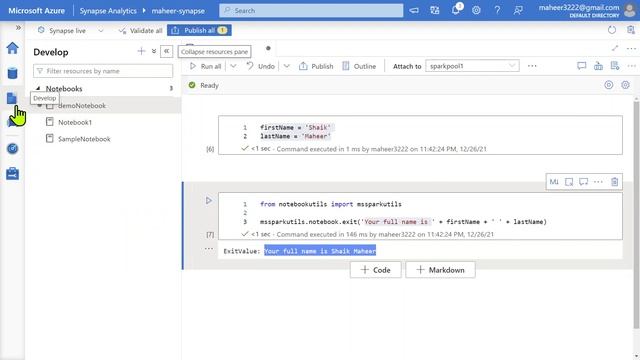Viewport: 640px width, 360px height.
Task: Click the Microsoft Azure logo text
Action: point(36,11)
